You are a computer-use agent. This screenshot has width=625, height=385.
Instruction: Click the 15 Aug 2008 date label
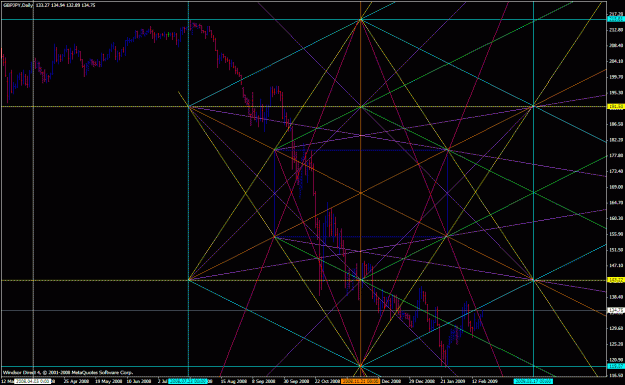point(234,381)
